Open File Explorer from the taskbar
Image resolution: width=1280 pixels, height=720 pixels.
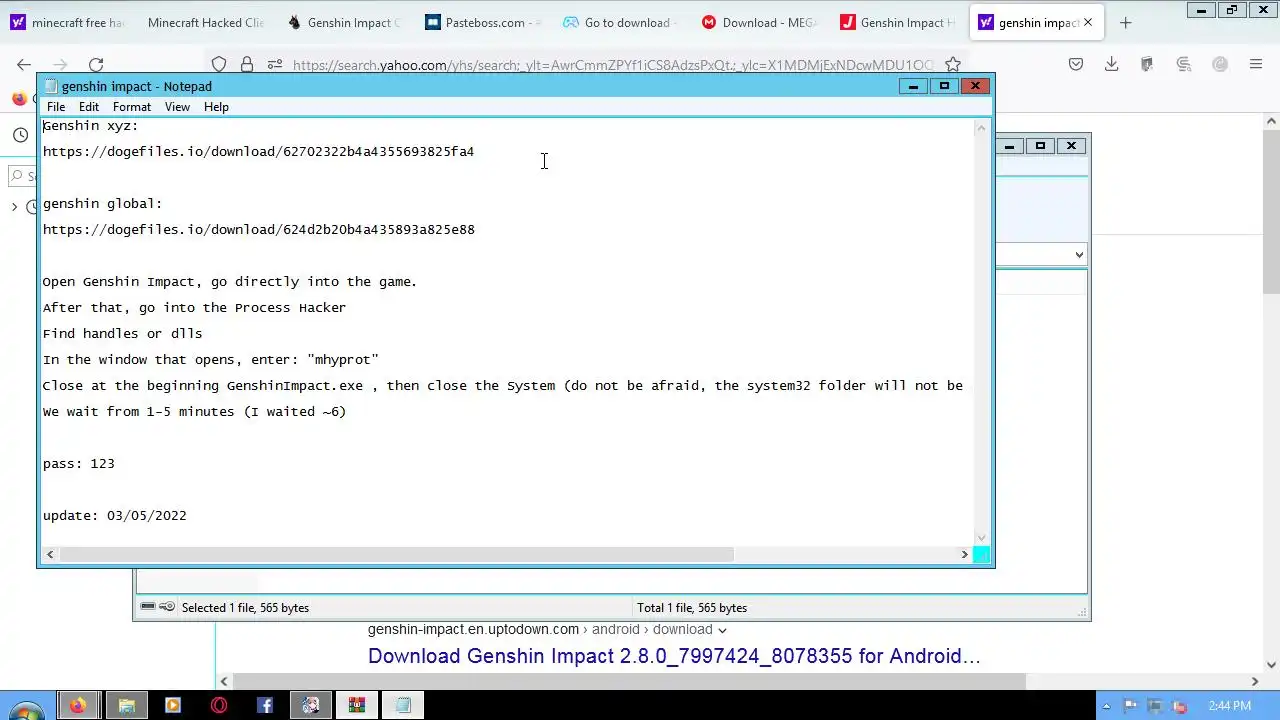[x=126, y=706]
